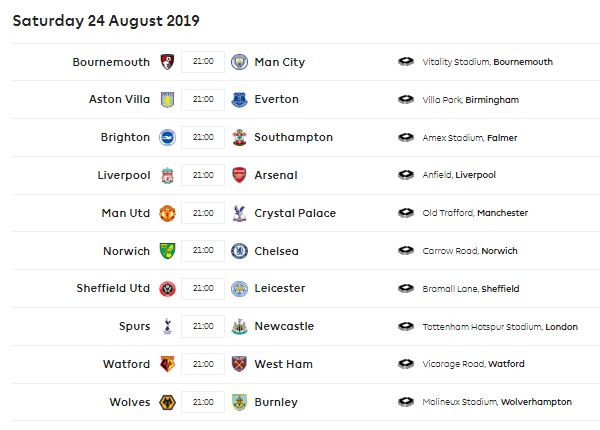Click the Arsenal badge icon
The height and width of the screenshot is (430, 600).
[x=239, y=175]
